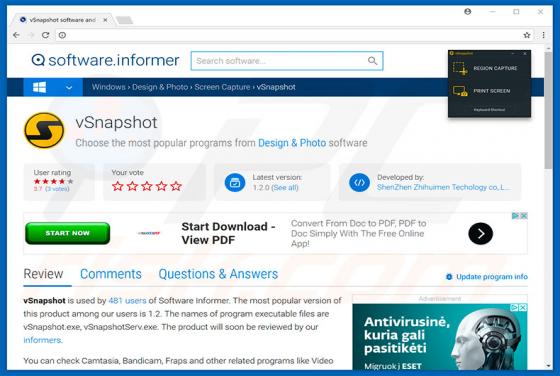Click the black arrow ad button

(x=480, y=234)
